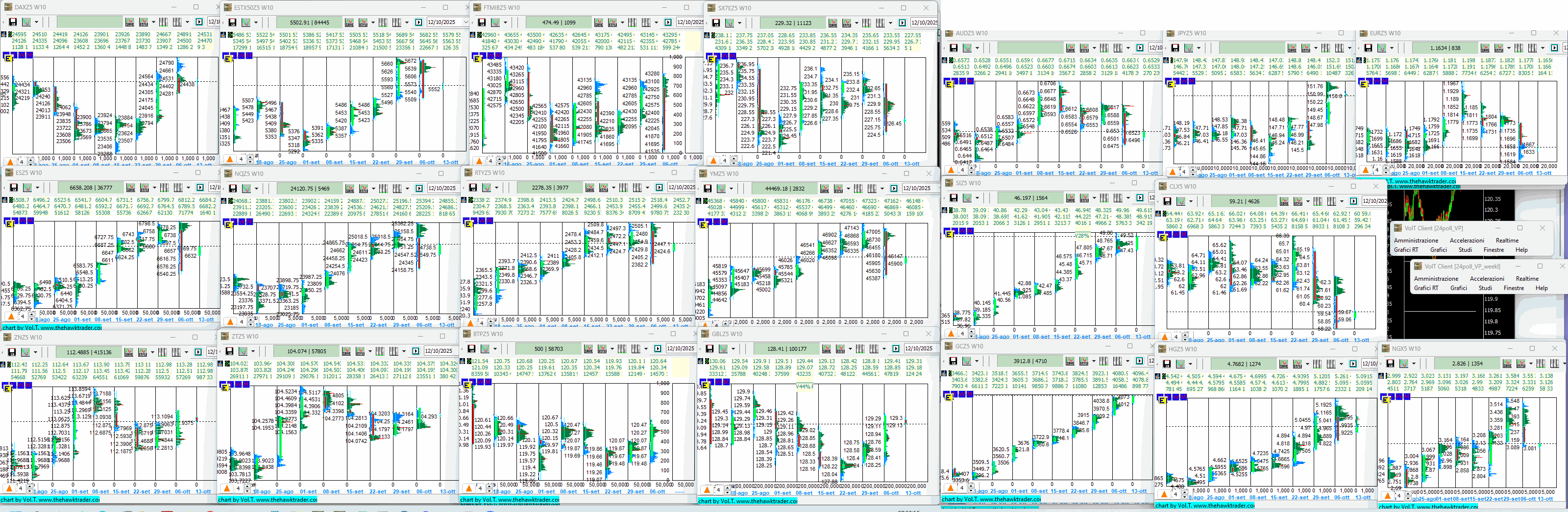
Task: Open the date dropdown in ESTX50Z5 window
Action: pyautogui.click(x=466, y=23)
